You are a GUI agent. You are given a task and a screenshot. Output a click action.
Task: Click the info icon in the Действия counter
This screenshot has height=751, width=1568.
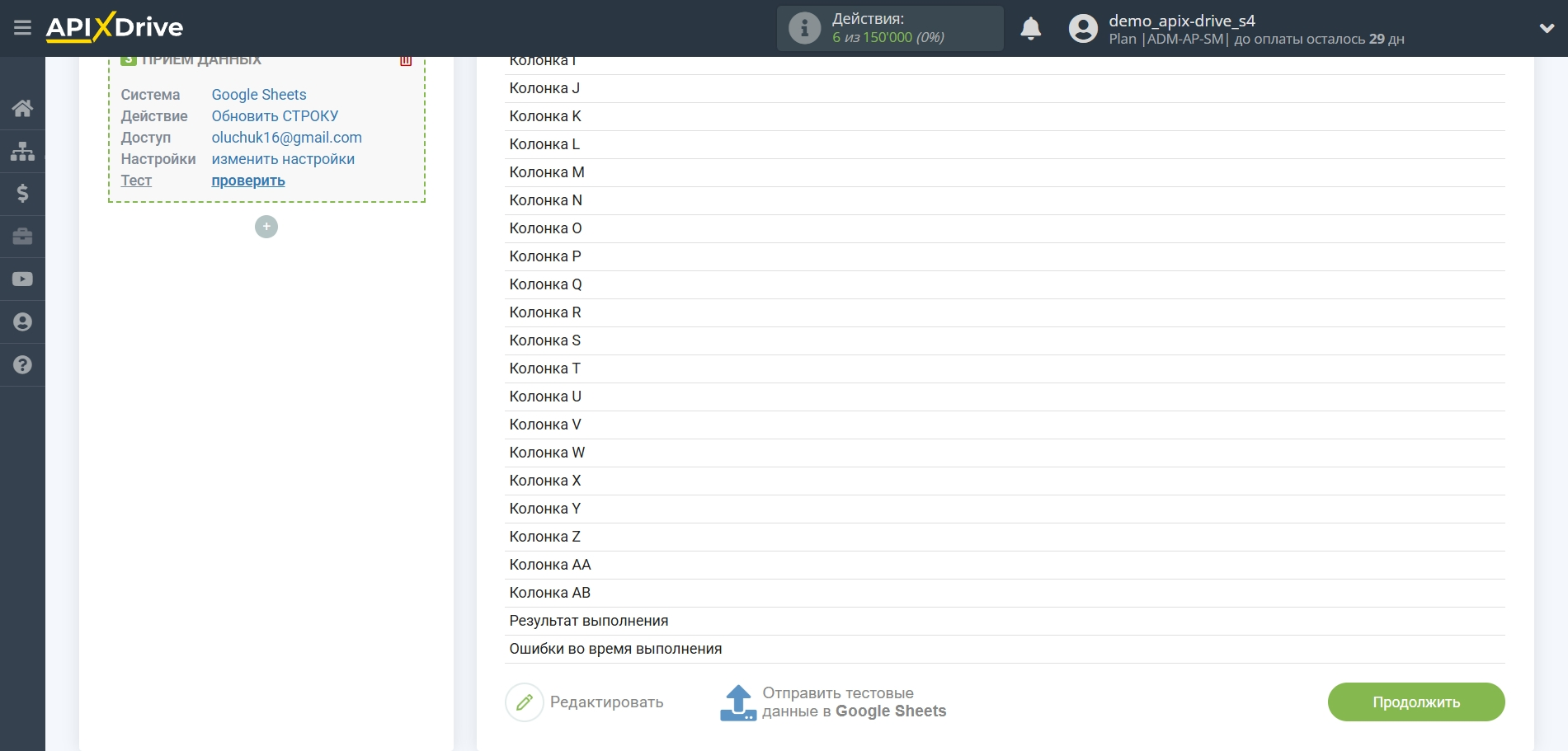[x=803, y=27]
